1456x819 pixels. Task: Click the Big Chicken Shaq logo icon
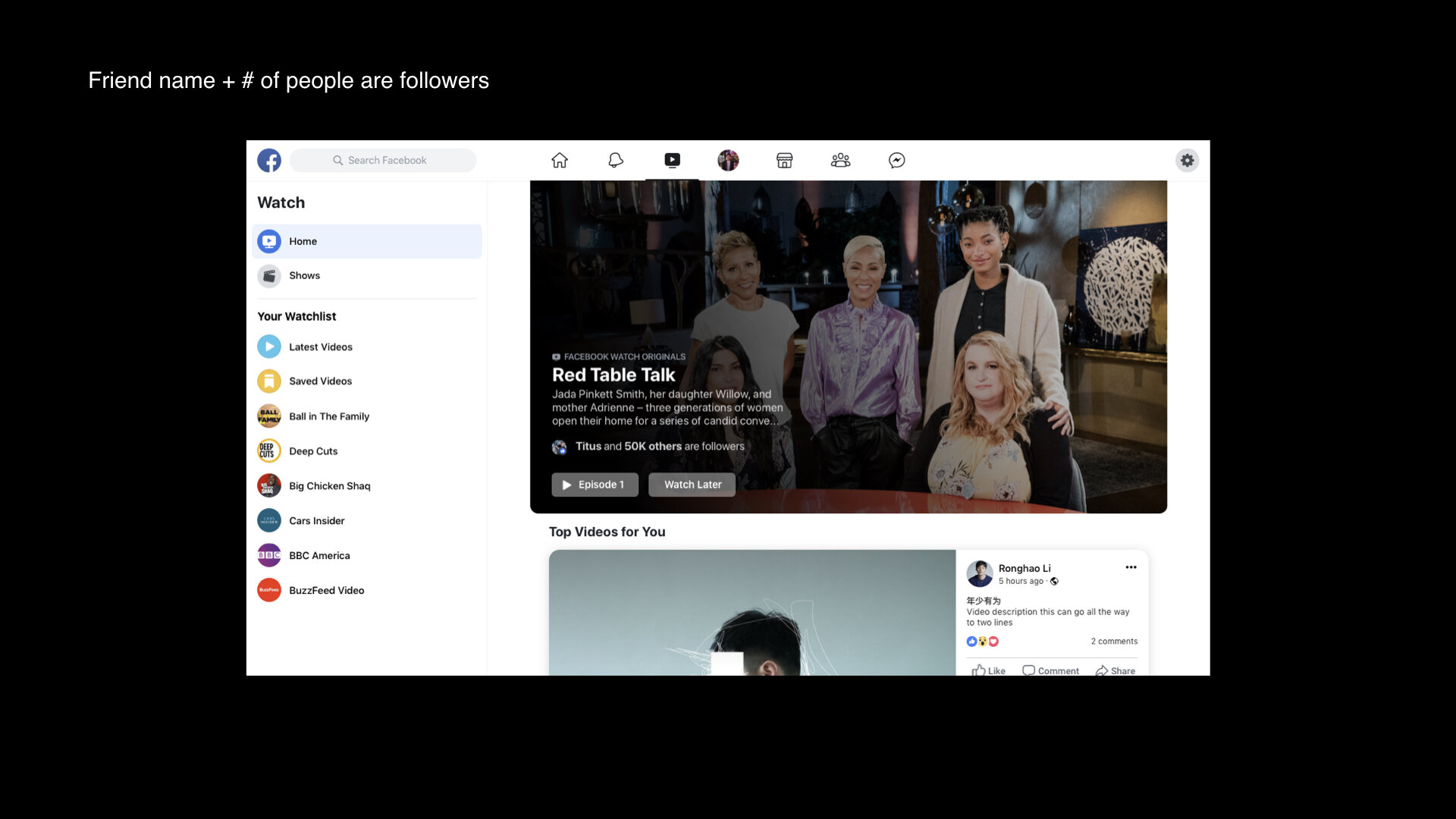269,485
